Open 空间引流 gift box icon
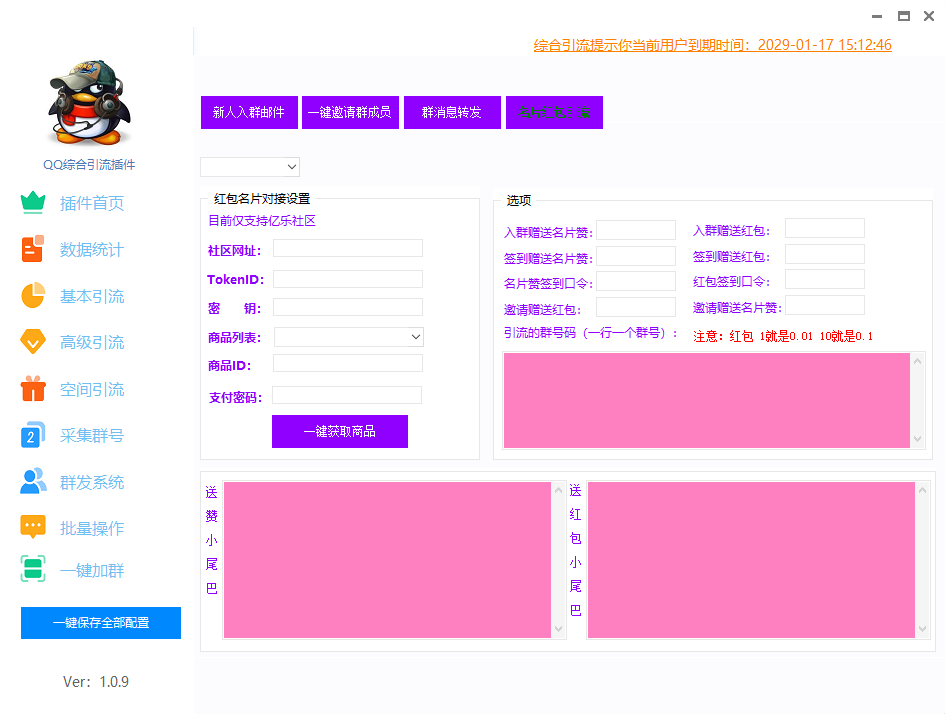 coord(33,389)
